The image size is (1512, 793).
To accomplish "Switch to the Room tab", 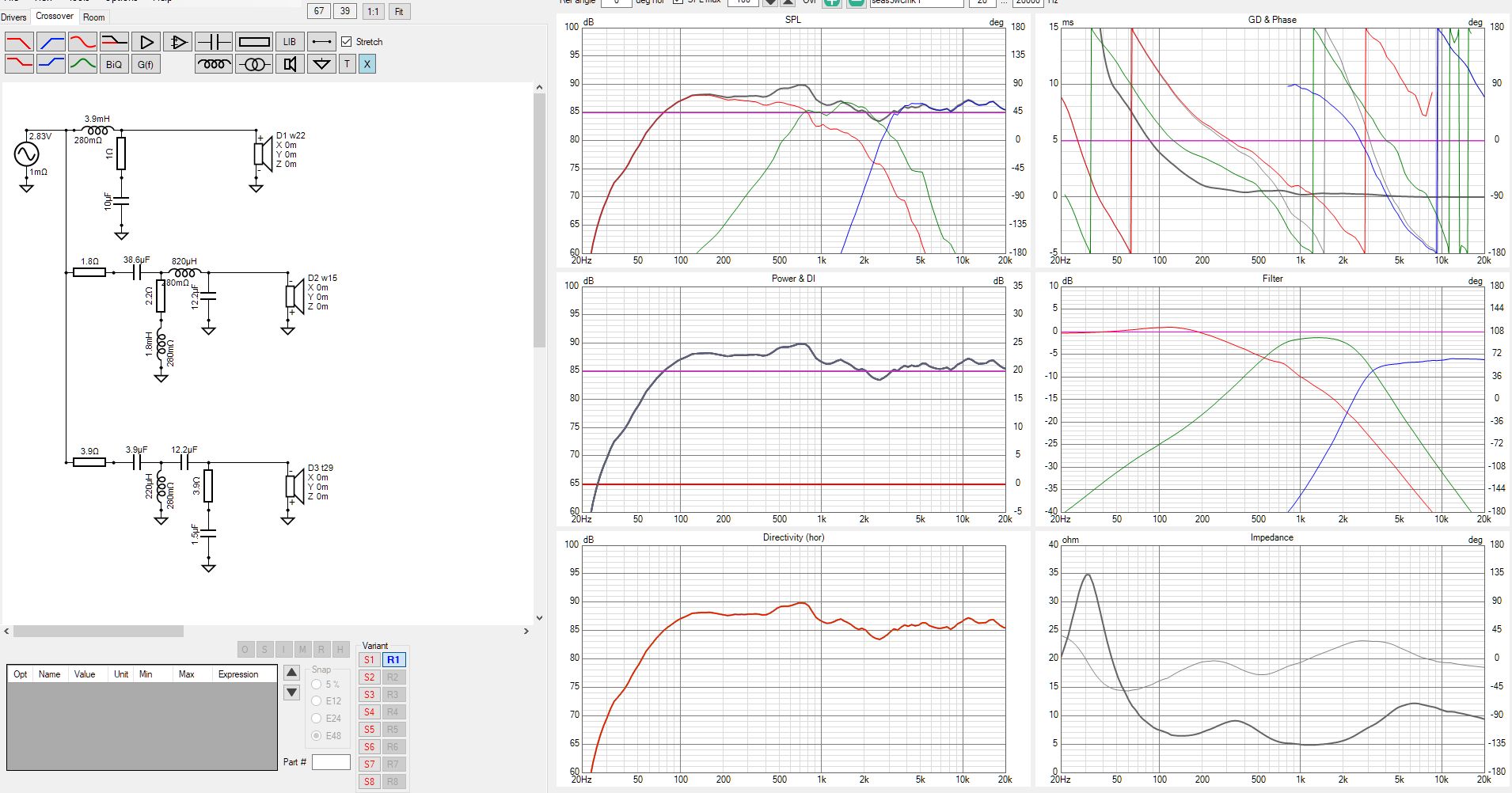I will (94, 17).
